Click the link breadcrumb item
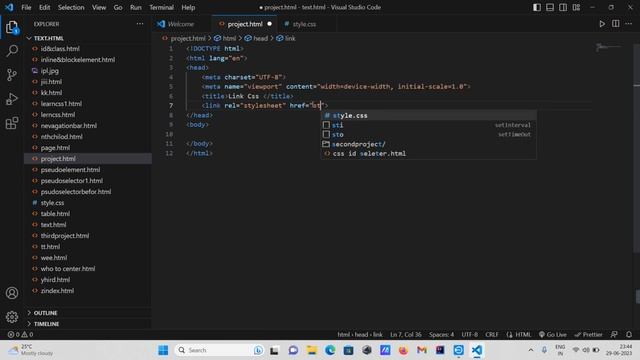This screenshot has height=360, width=640. click(286, 38)
